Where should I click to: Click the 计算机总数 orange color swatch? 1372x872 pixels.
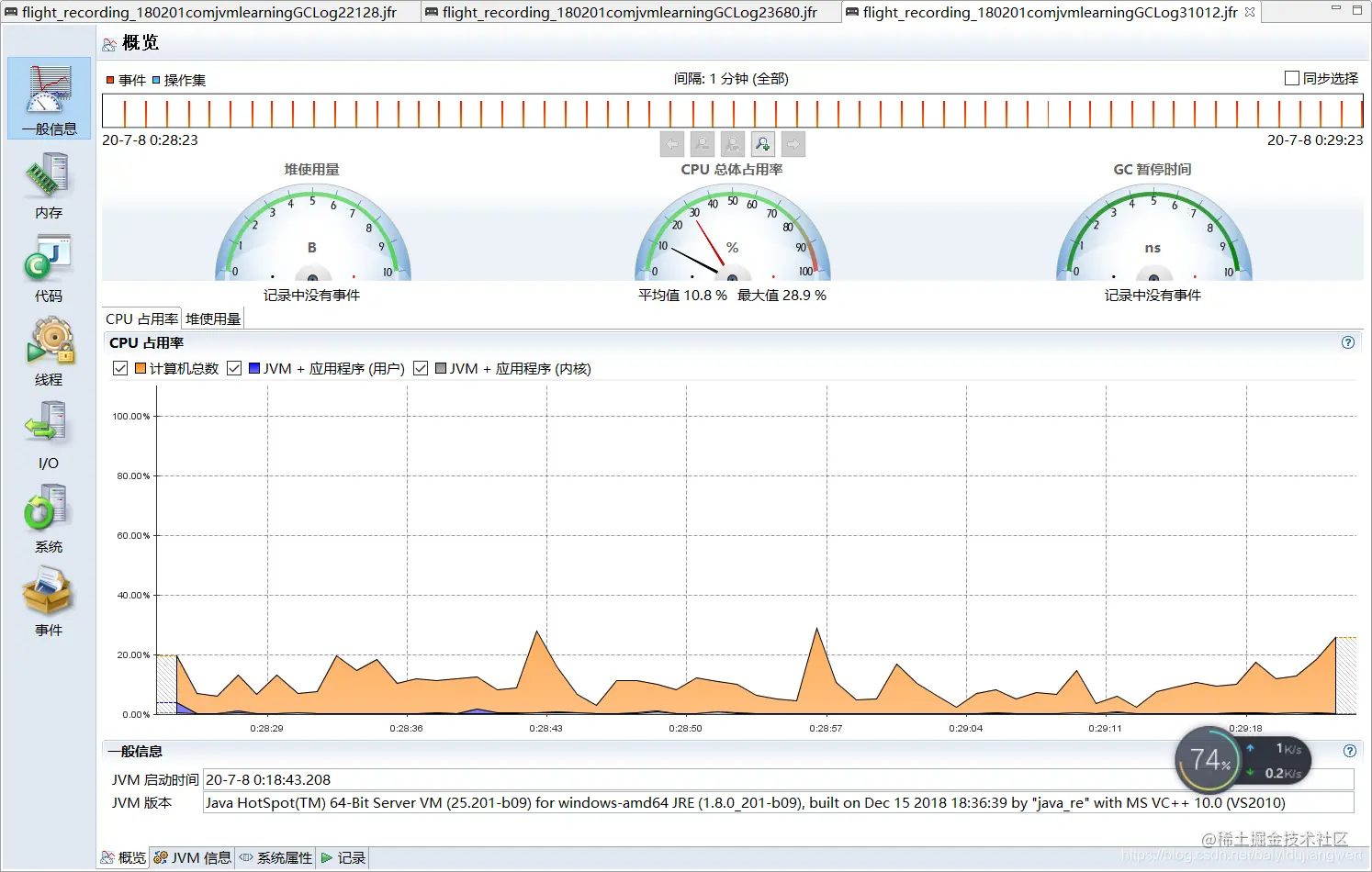coord(141,368)
